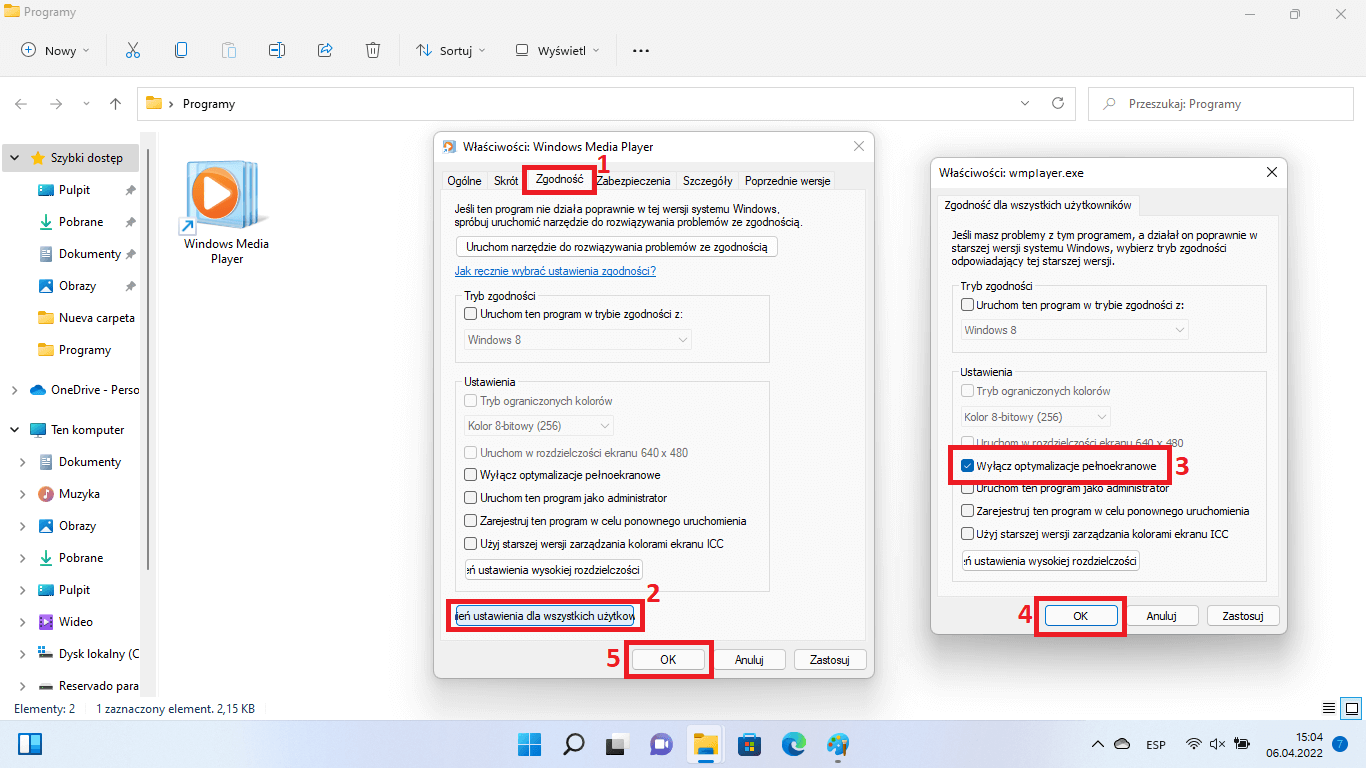The width and height of the screenshot is (1366, 768).
Task: Click the Delete trash icon in toolbar
Action: coord(373,50)
